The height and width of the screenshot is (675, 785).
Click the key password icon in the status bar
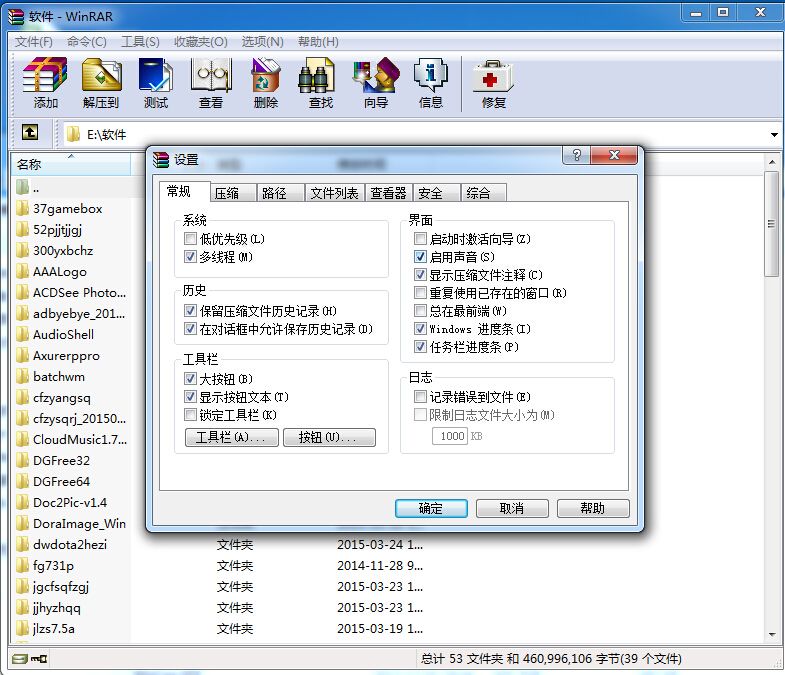pyautogui.click(x=39, y=658)
